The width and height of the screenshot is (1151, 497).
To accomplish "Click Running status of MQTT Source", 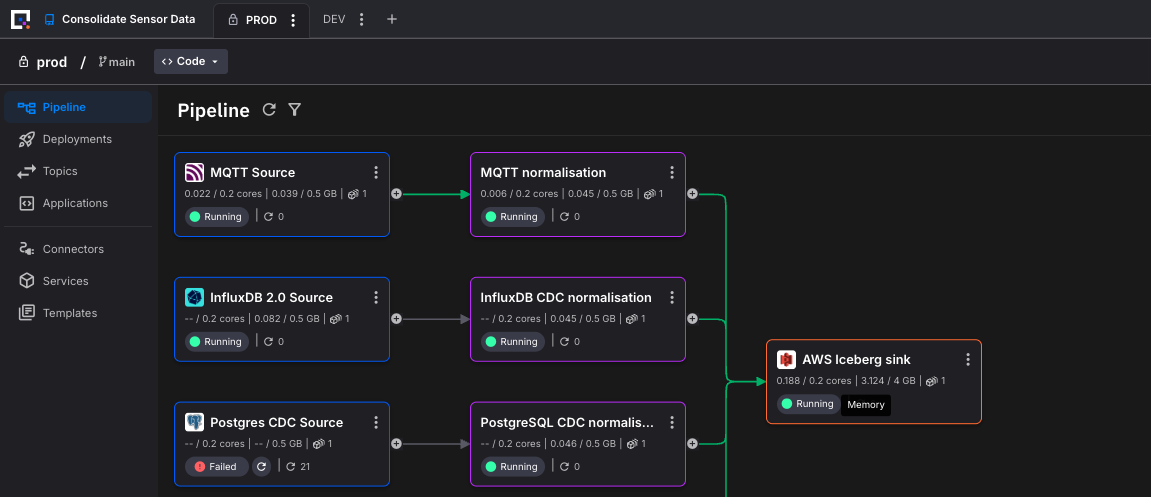I will click(217, 217).
